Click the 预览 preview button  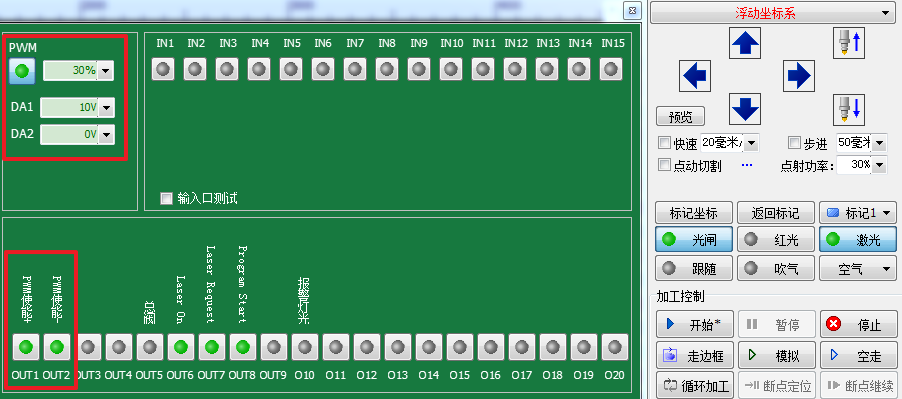click(x=681, y=117)
